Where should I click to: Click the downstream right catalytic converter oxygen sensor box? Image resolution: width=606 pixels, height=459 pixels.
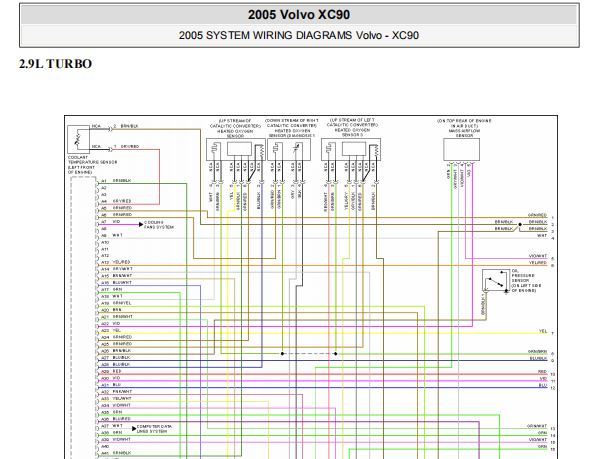point(289,150)
